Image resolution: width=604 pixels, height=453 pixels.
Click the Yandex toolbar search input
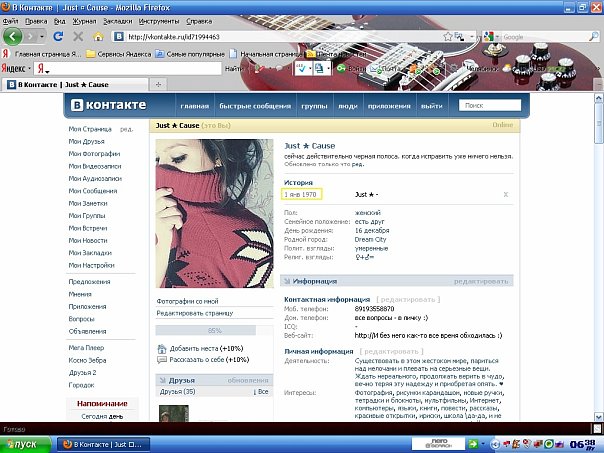pyautogui.click(x=128, y=69)
